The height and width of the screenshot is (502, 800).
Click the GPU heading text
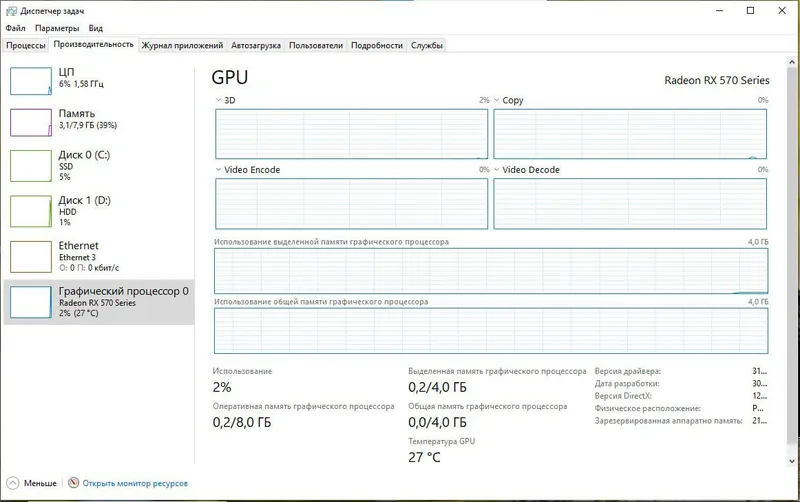230,78
